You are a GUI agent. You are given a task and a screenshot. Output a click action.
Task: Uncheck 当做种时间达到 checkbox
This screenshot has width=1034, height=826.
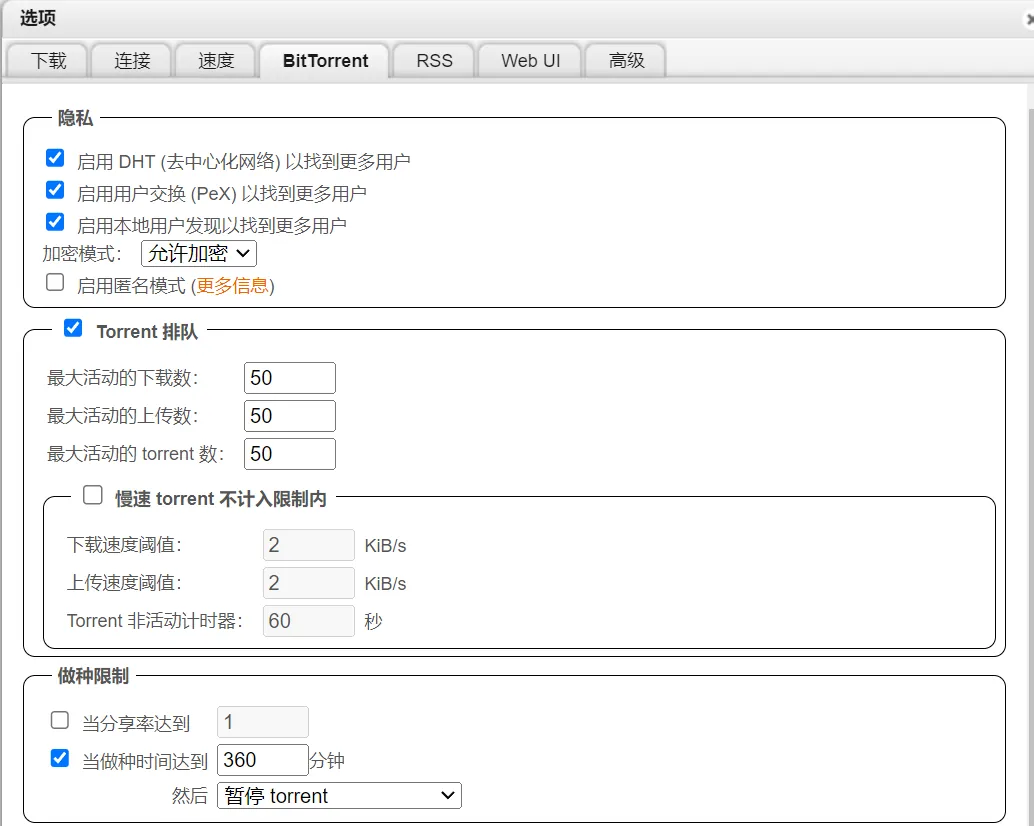click(x=60, y=758)
